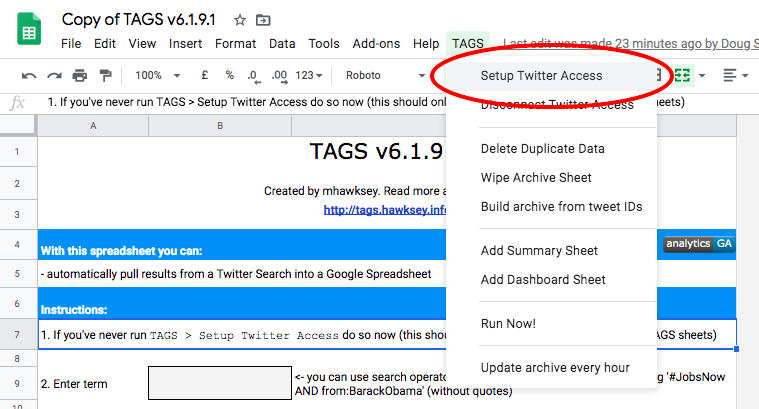Click the analytics GA badge

[x=699, y=243]
